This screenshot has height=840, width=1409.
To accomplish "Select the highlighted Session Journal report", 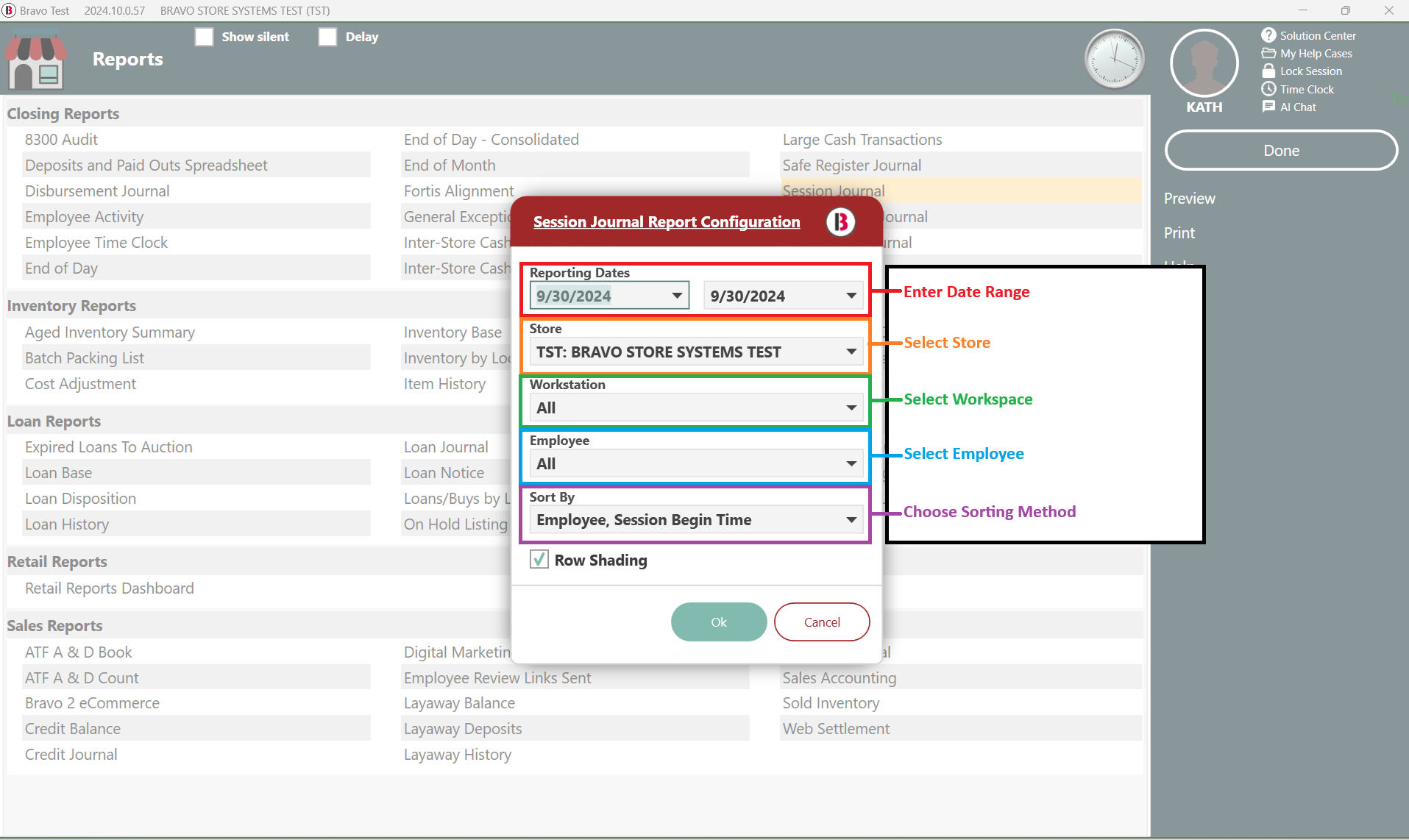I will (833, 191).
